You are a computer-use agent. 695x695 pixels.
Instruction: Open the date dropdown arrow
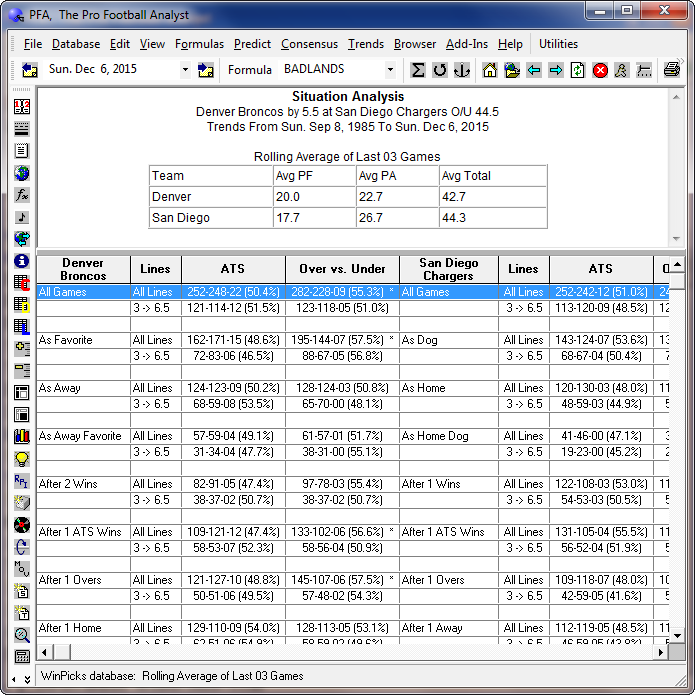point(185,70)
